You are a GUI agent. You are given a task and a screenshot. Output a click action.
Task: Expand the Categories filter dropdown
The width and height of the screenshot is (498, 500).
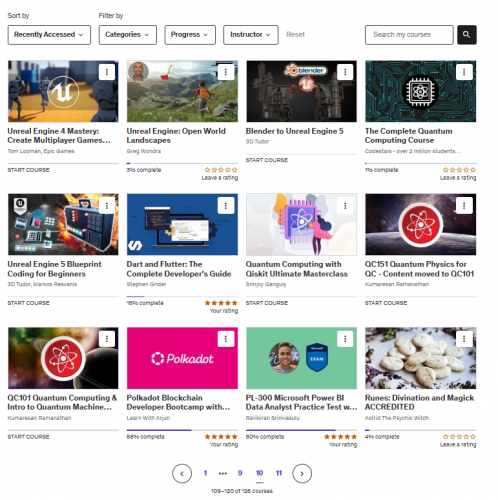pyautogui.click(x=128, y=35)
